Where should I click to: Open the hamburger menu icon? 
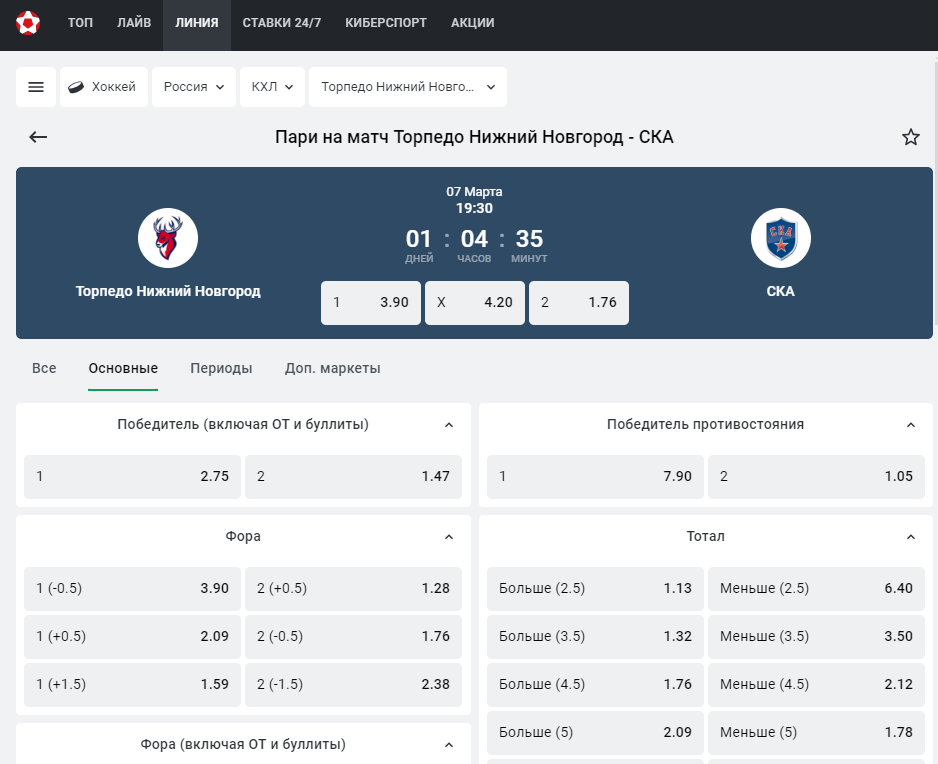click(x=36, y=87)
